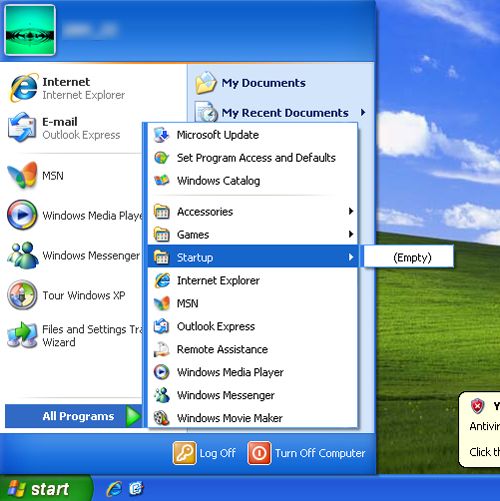500x501 pixels.
Task: Expand the Startup submenu arrow
Action: click(x=350, y=257)
